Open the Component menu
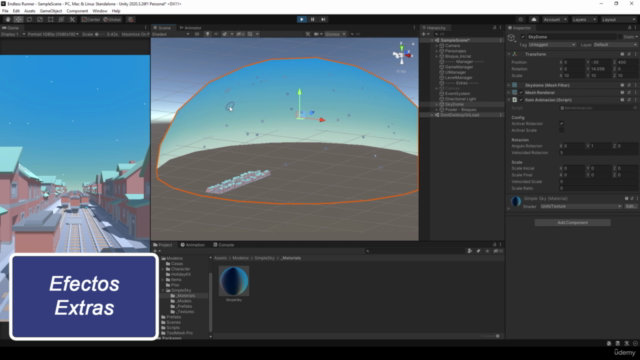The height and width of the screenshot is (360, 640). tap(77, 11)
